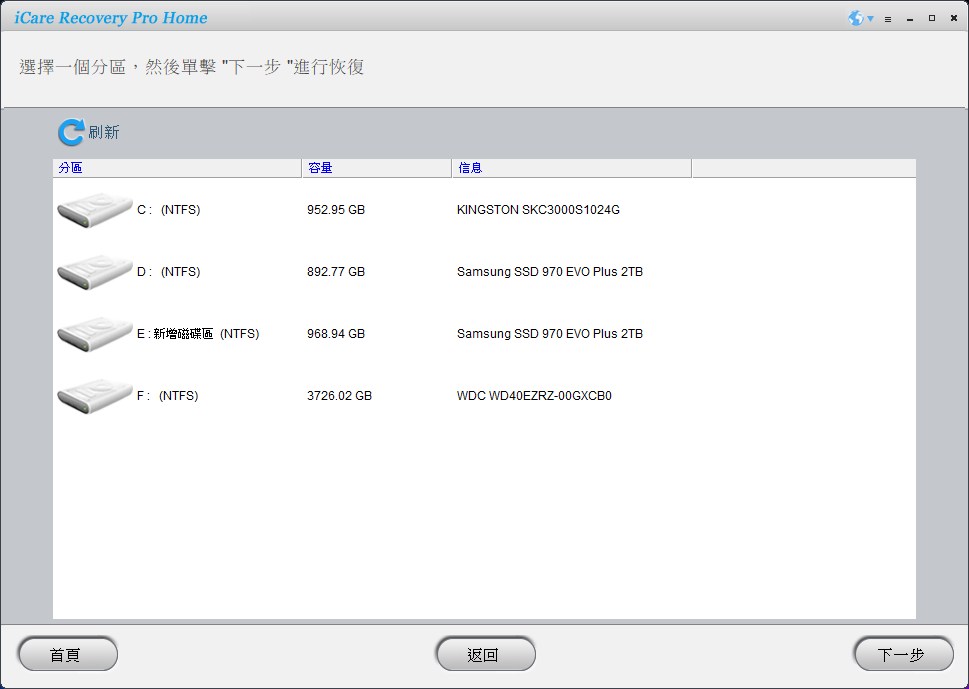This screenshot has width=969, height=689.
Task: Sort by the 信息 column header
Action: click(572, 168)
